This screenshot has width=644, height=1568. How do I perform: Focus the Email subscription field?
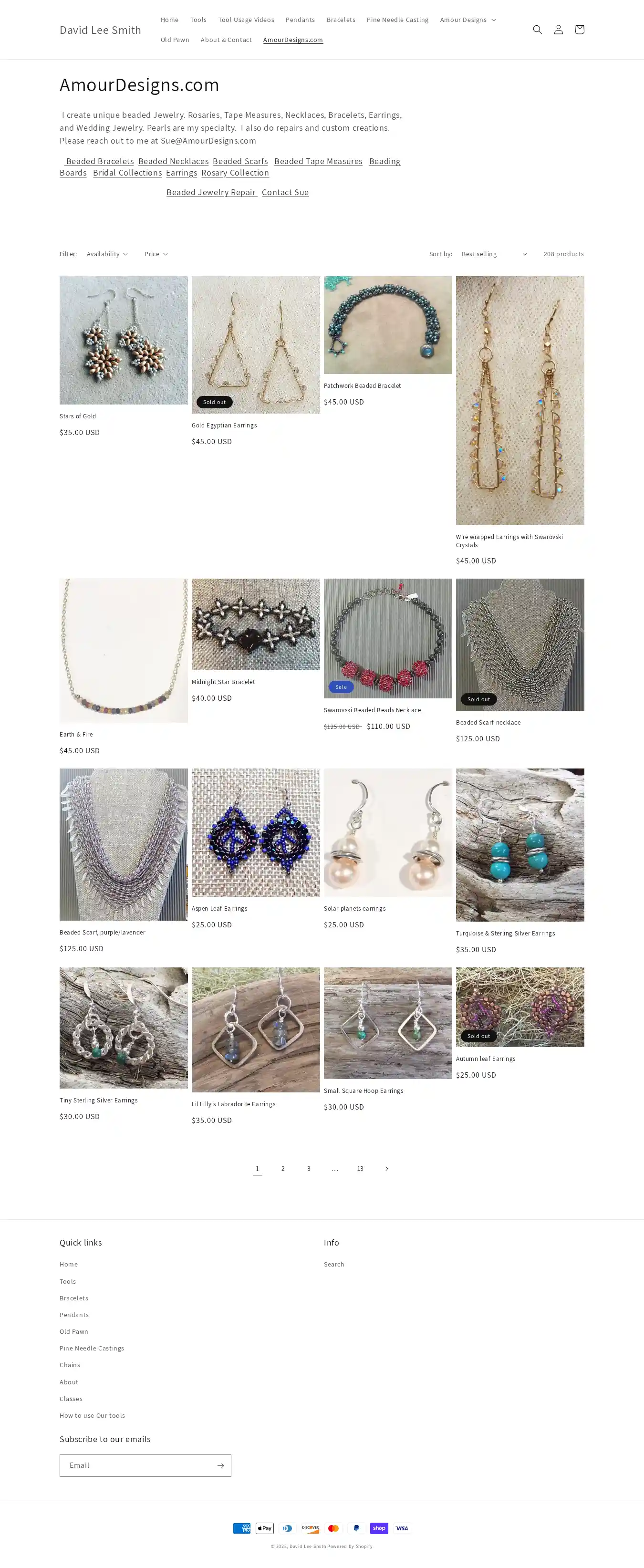click(137, 1465)
